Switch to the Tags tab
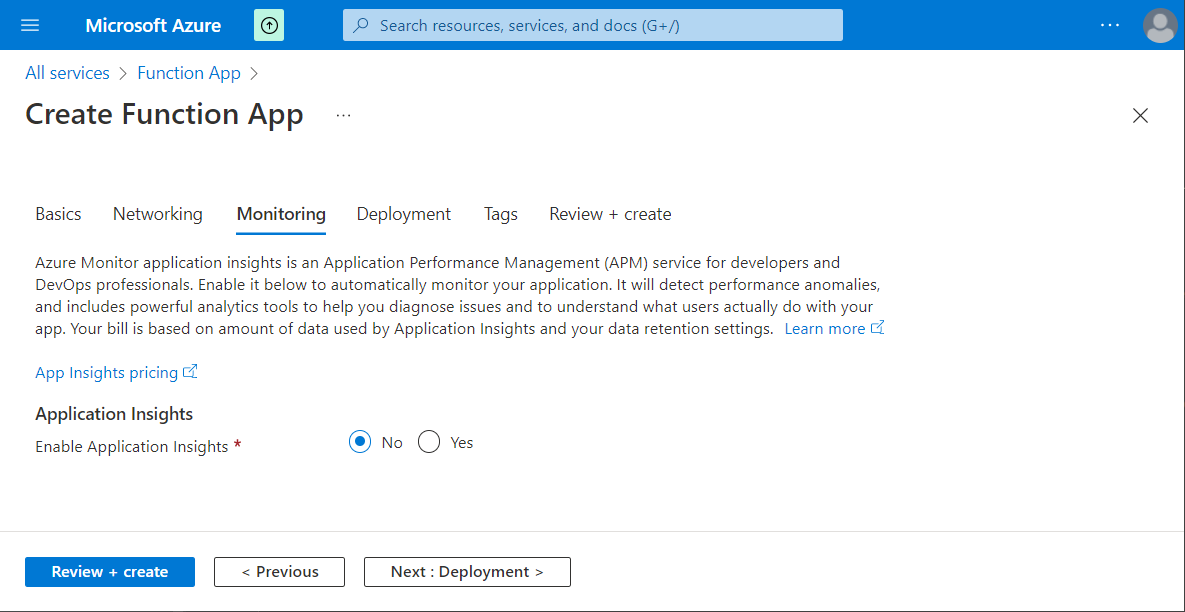The image size is (1185, 612). coord(501,215)
